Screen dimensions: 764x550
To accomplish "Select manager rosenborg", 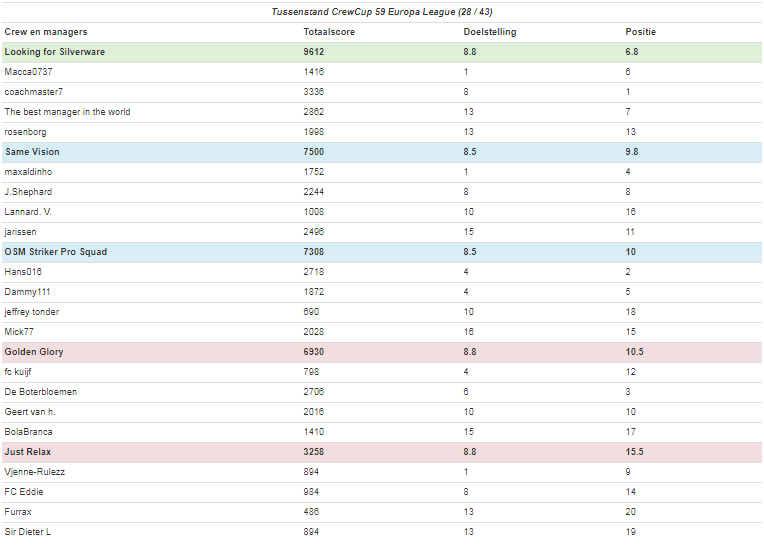I will point(25,132).
